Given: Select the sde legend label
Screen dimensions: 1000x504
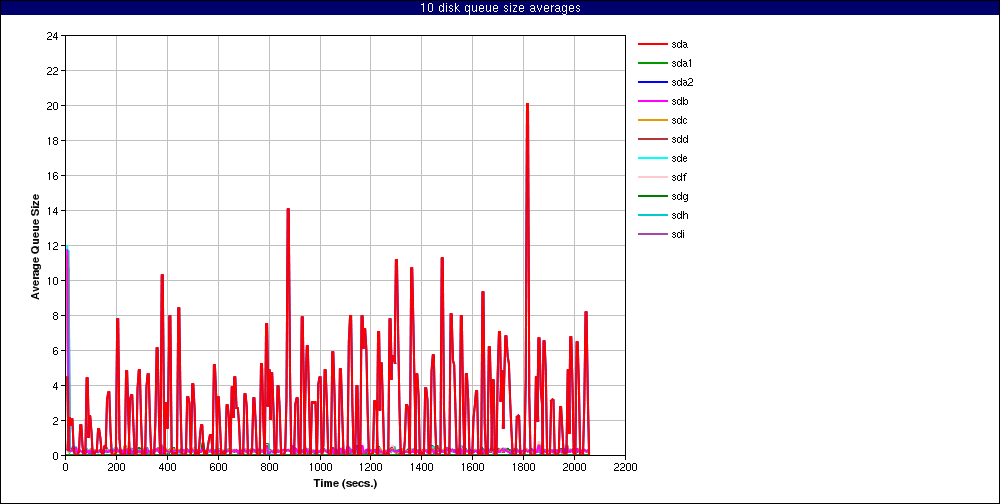Looking at the screenshot, I should (x=679, y=158).
